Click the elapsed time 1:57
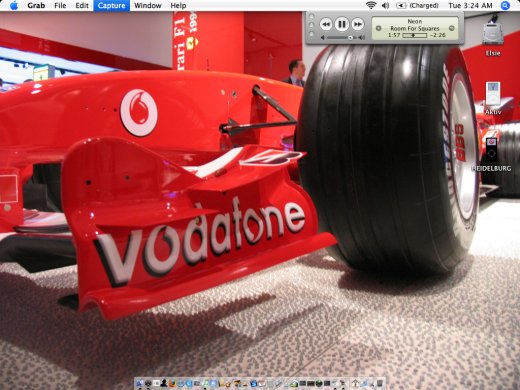Image resolution: width=520 pixels, height=390 pixels. (x=394, y=35)
